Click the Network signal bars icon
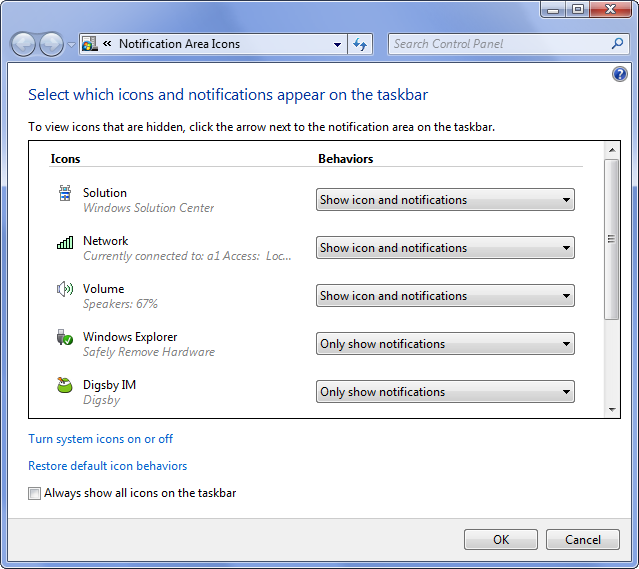Screen dimensions: 639x569 65,242
